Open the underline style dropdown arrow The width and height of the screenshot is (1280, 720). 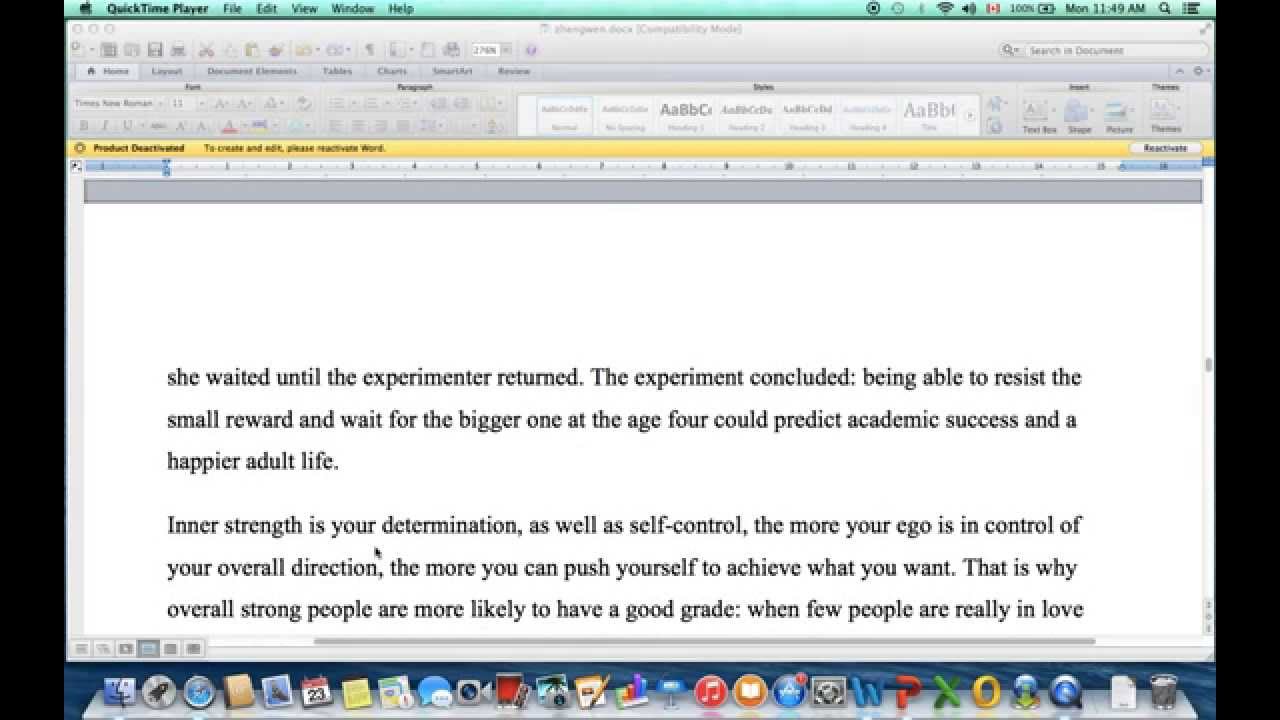click(x=140, y=126)
